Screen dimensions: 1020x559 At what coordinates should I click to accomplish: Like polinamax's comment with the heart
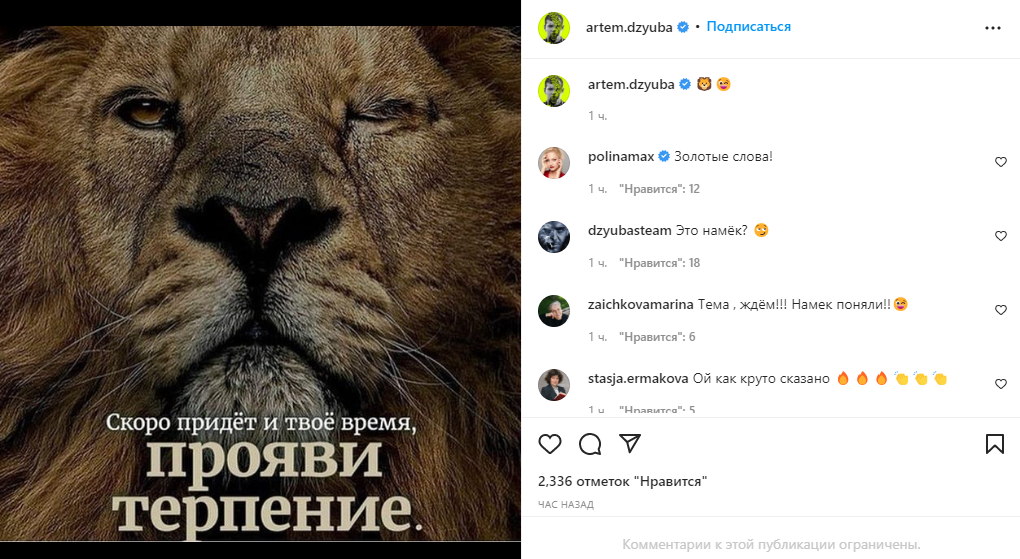[1000, 162]
